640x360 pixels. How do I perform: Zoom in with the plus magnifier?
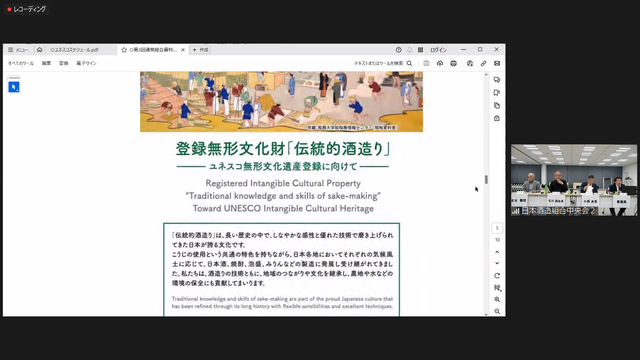click(x=497, y=300)
